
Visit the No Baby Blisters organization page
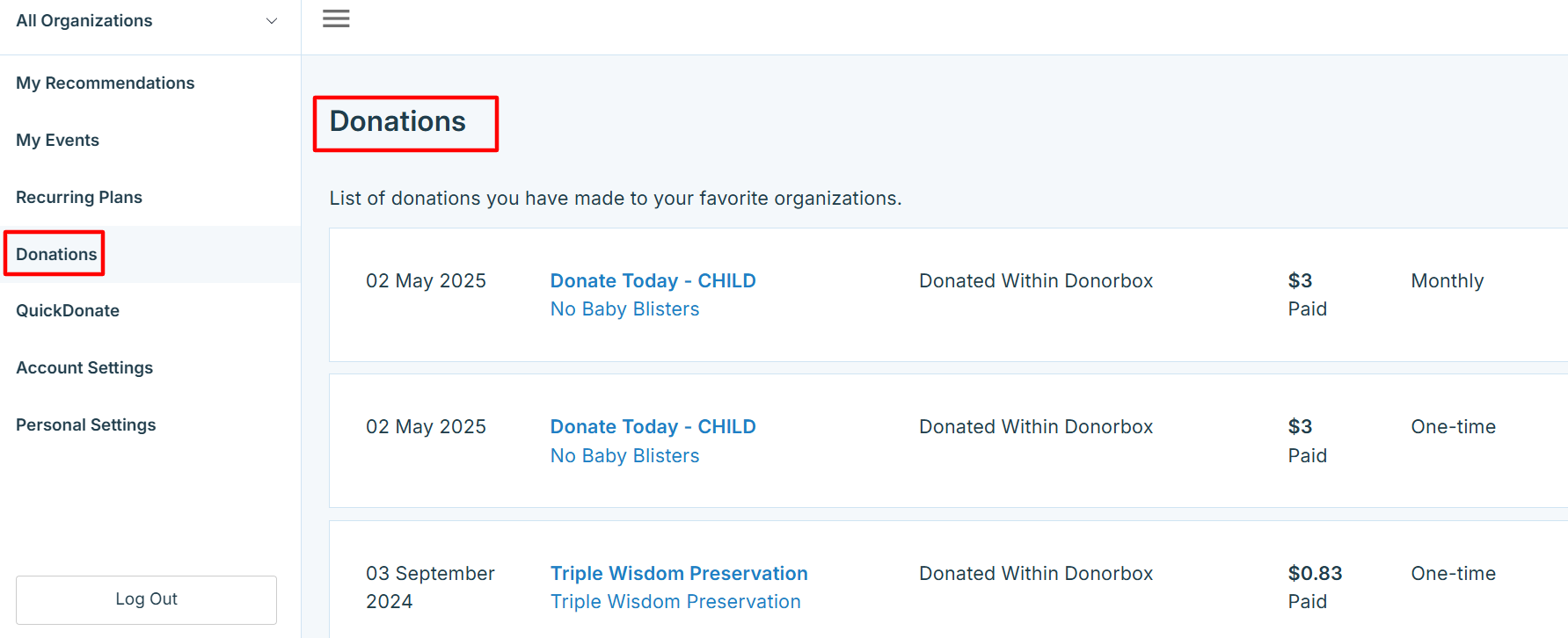[624, 308]
